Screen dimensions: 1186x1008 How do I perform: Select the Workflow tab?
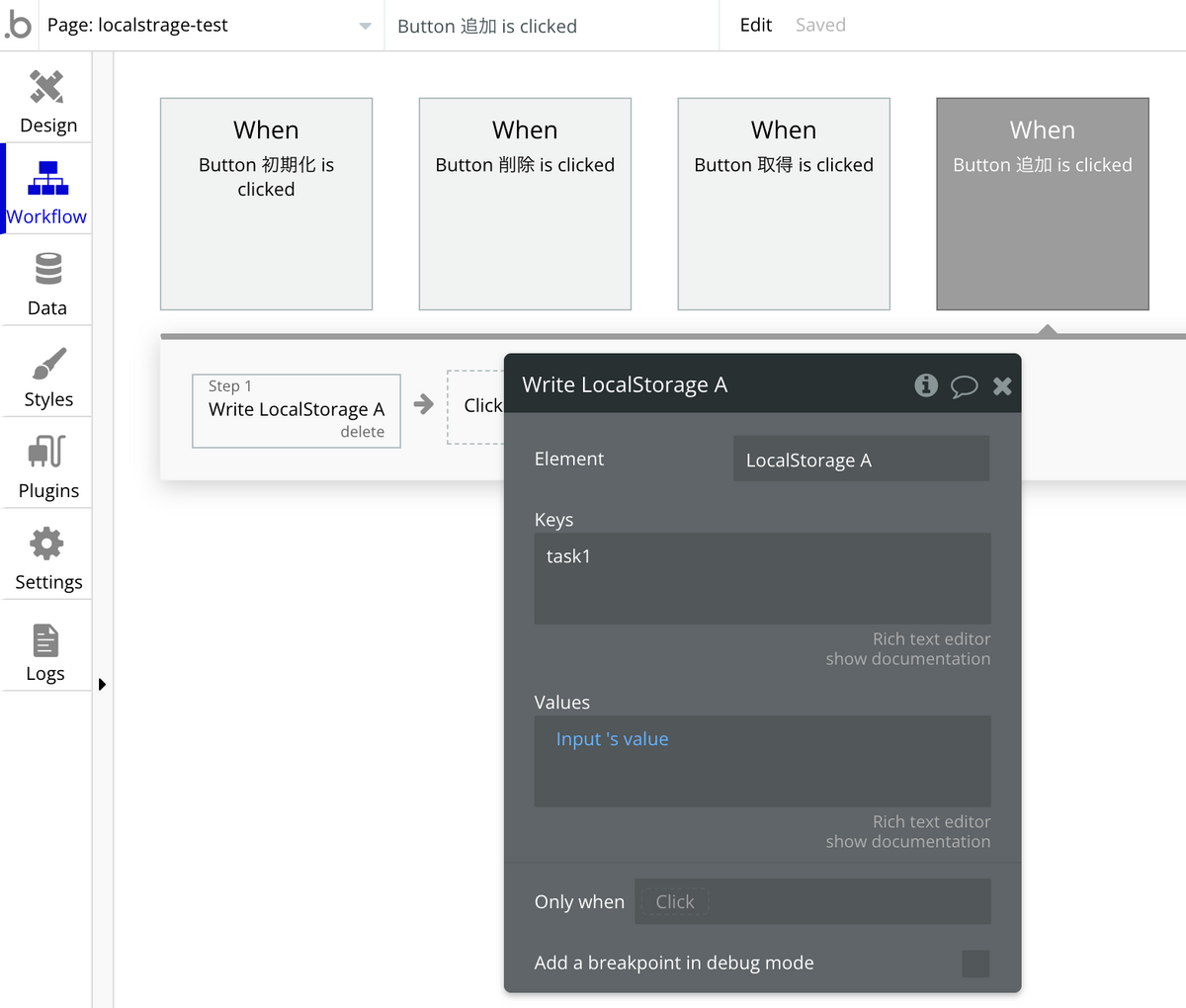coord(47,193)
